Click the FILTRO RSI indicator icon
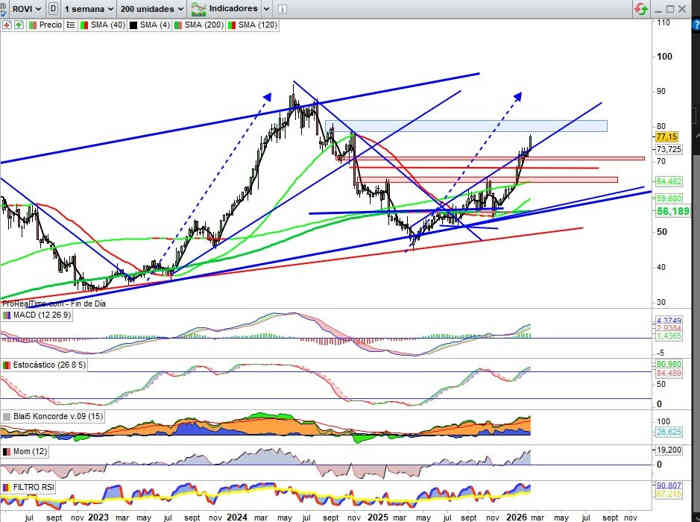Screen dimensions: 700x522 (7, 485)
